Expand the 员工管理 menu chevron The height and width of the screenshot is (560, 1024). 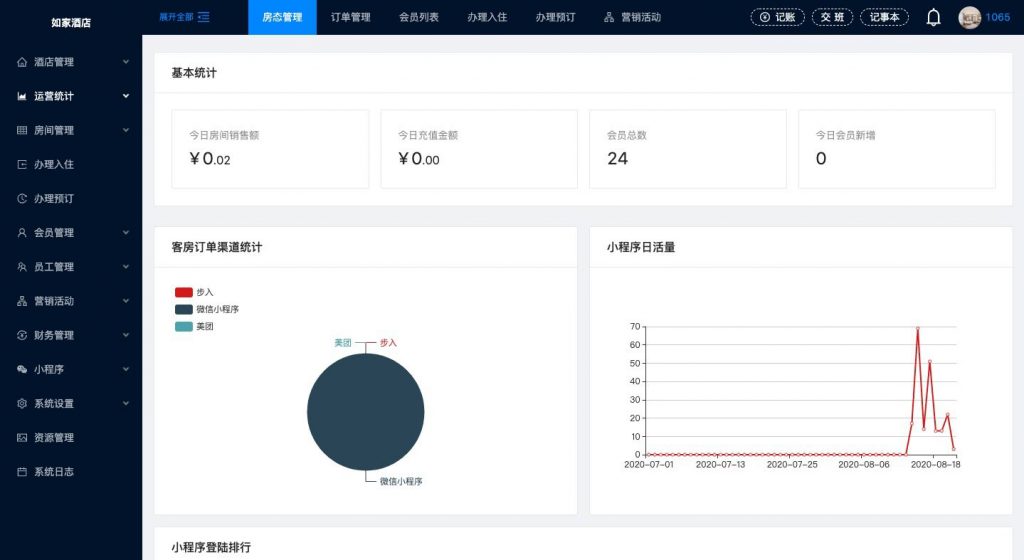tap(126, 267)
